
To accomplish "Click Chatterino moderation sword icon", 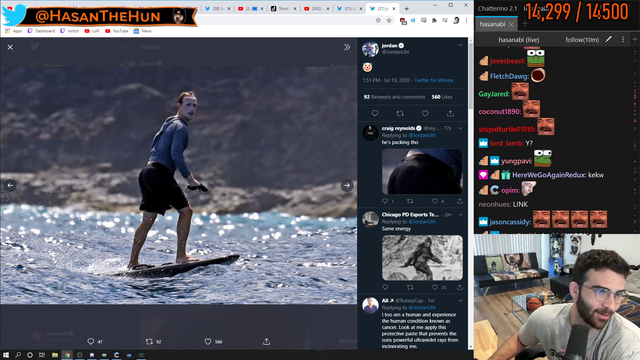I will click(609, 40).
